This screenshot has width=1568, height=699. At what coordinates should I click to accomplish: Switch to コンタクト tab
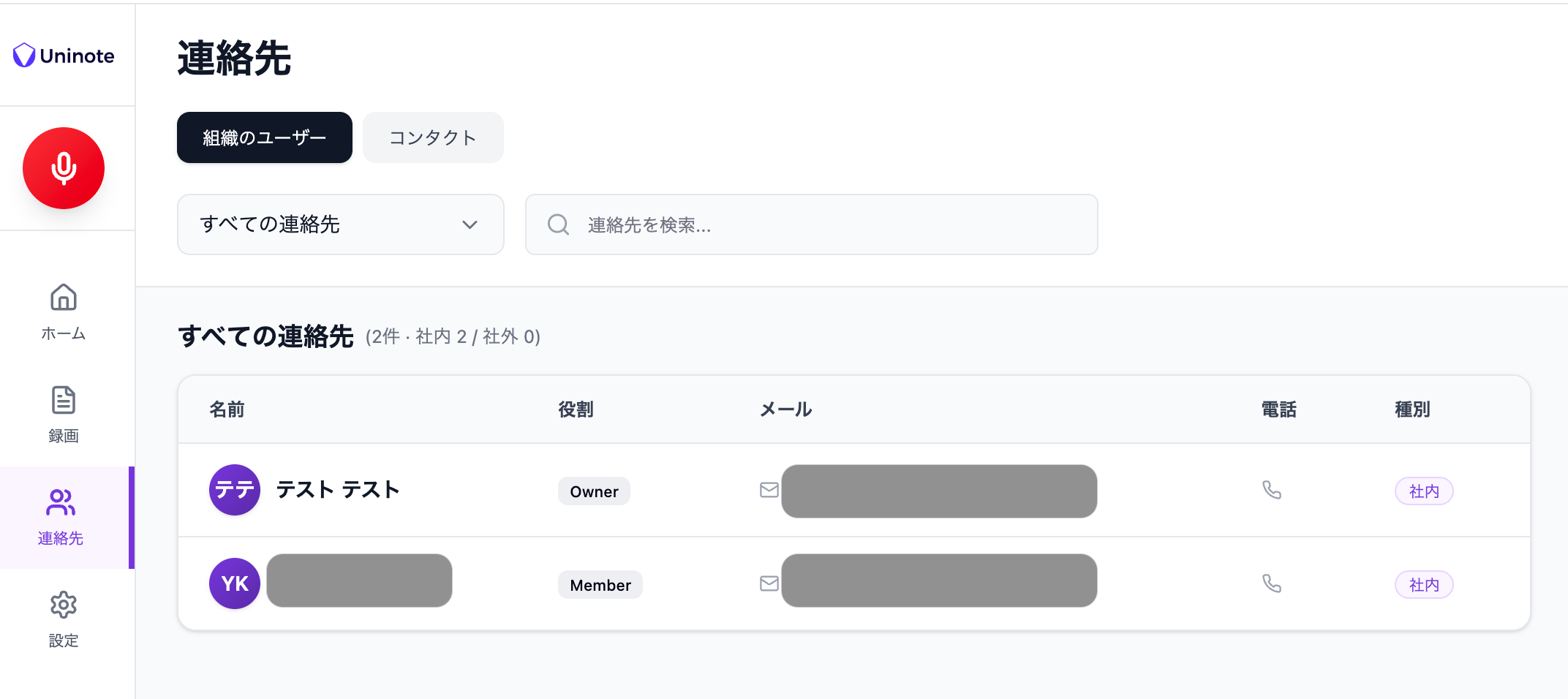click(x=433, y=137)
